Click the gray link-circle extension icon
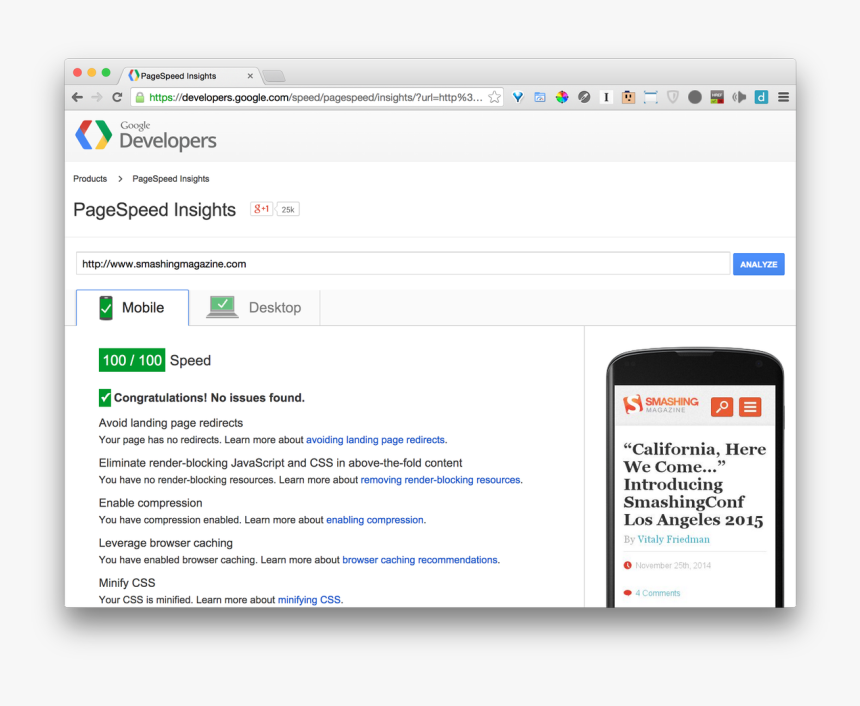 584,97
